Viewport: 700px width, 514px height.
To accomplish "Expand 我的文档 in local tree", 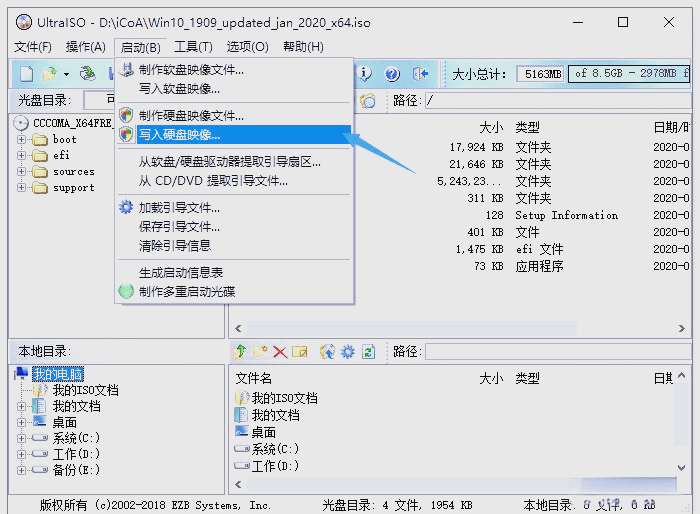I will pos(21,406).
